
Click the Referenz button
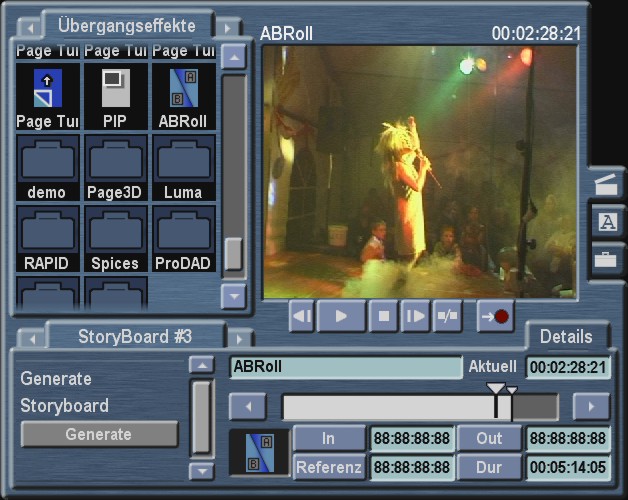point(329,466)
